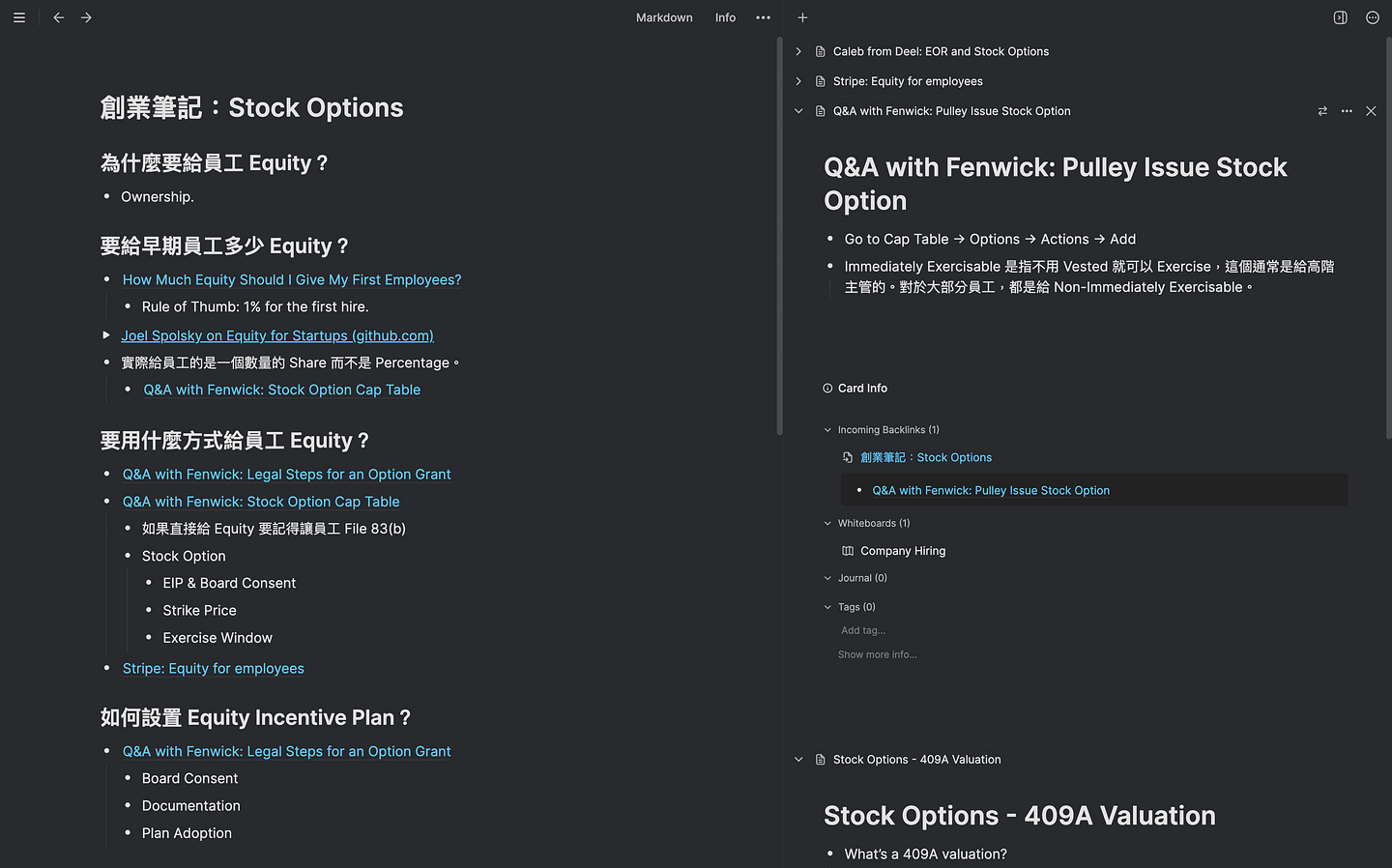Screen dimensions: 1392x868
Task: Click the Add tag input field
Action: [863, 630]
